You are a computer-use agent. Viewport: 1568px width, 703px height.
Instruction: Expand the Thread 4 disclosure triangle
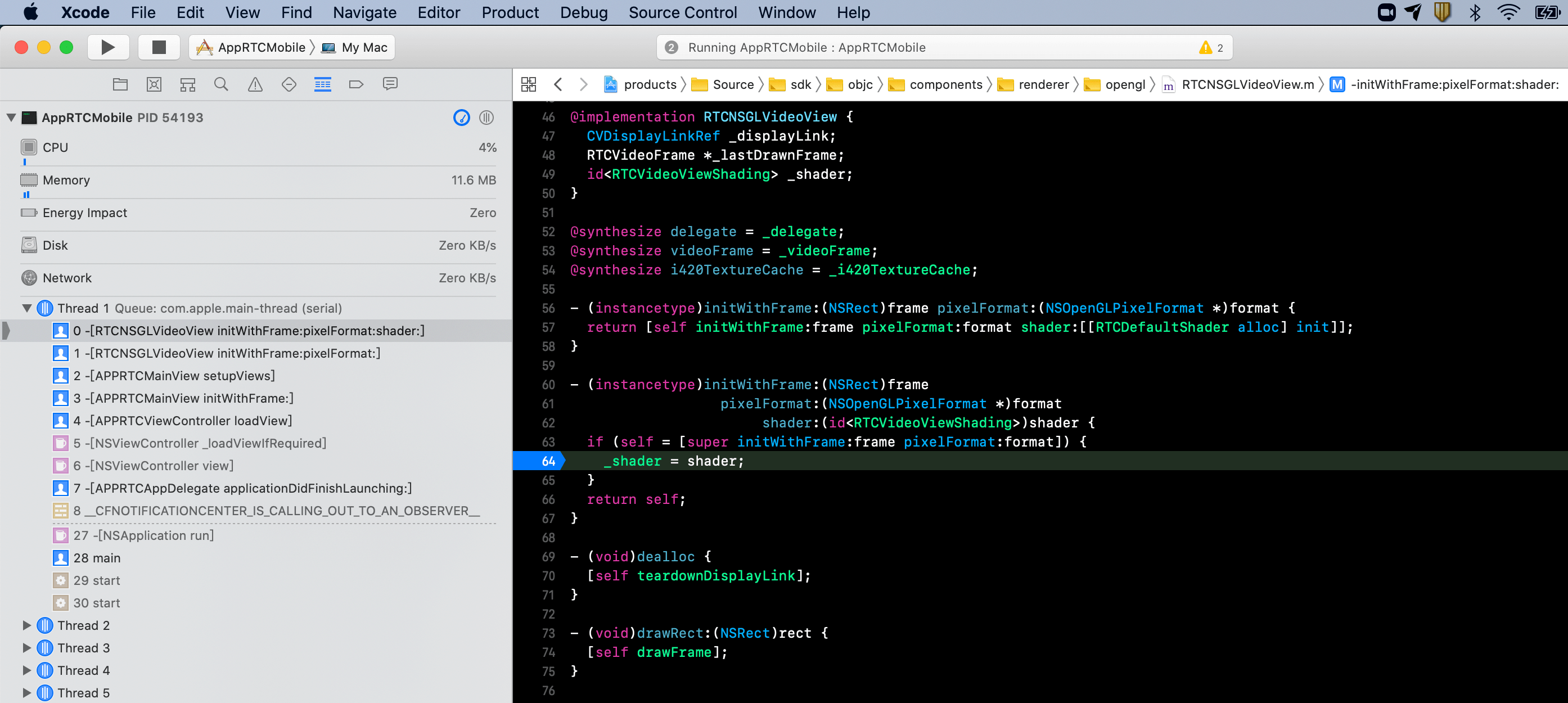27,670
